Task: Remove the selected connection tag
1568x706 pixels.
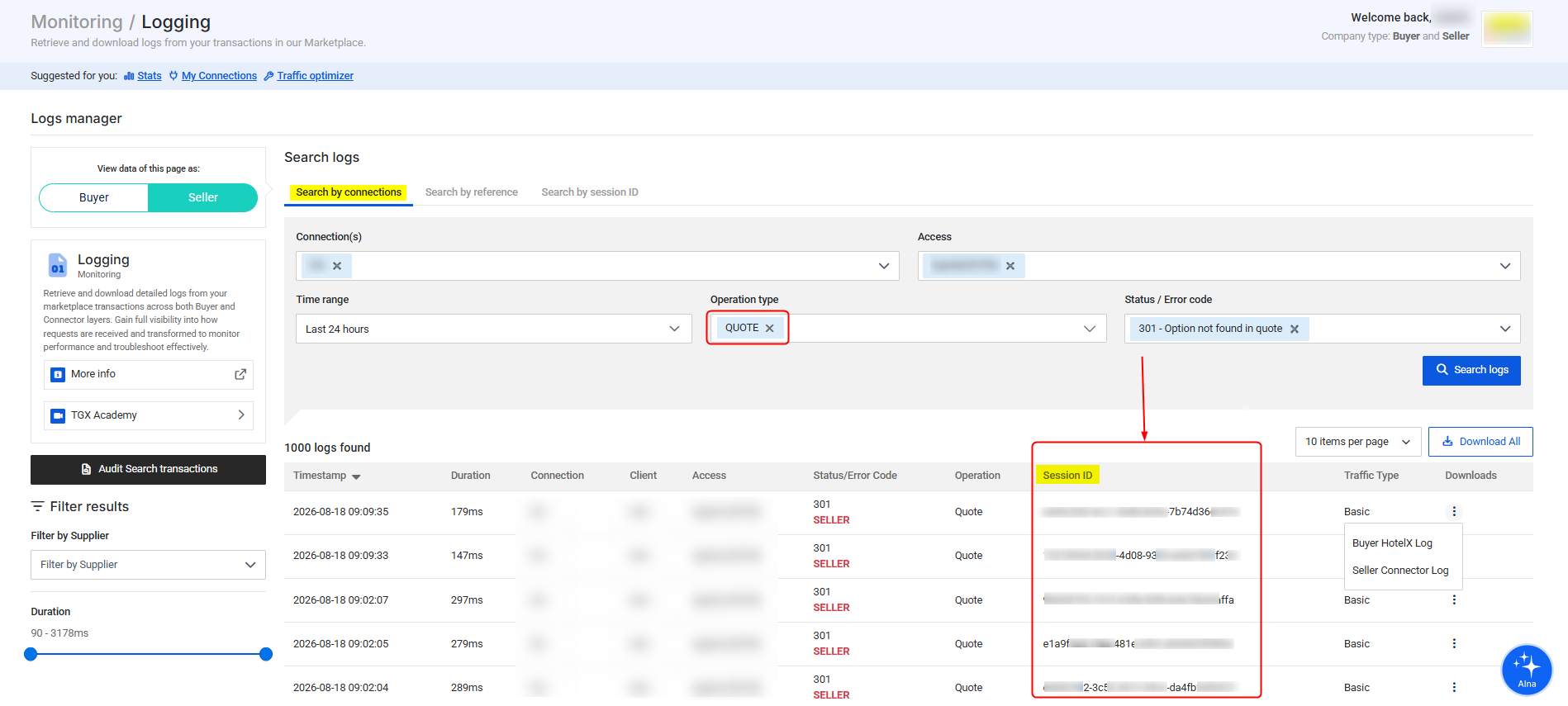Action: click(x=337, y=266)
